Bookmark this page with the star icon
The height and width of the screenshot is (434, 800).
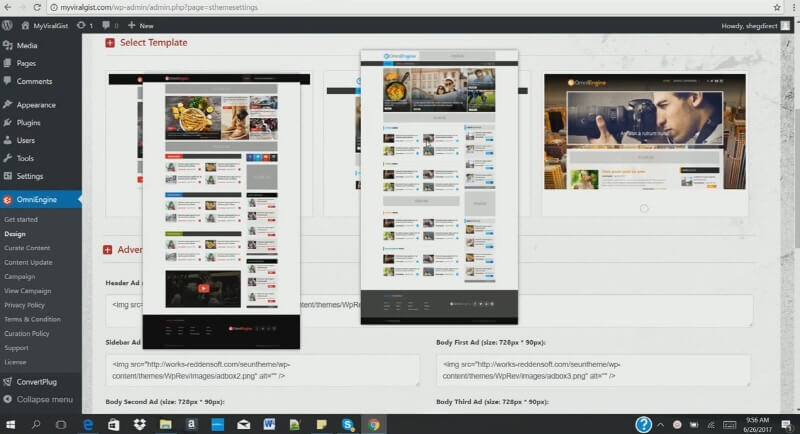pos(777,7)
